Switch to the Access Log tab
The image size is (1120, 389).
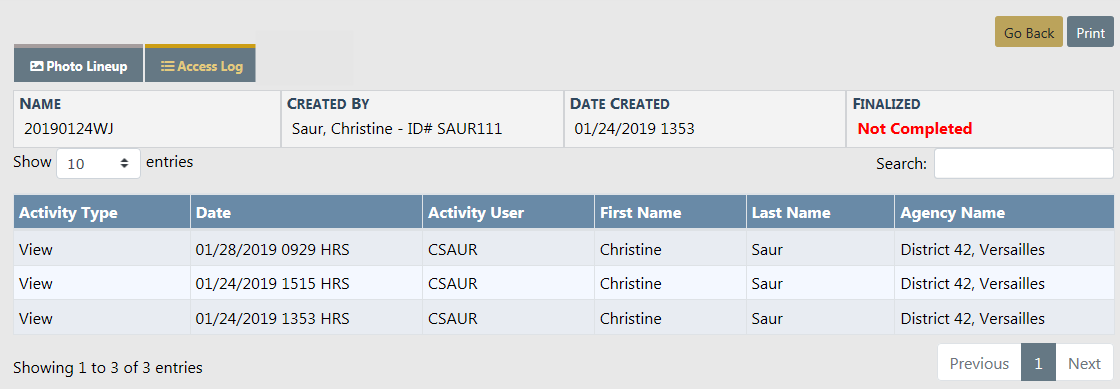pos(201,65)
